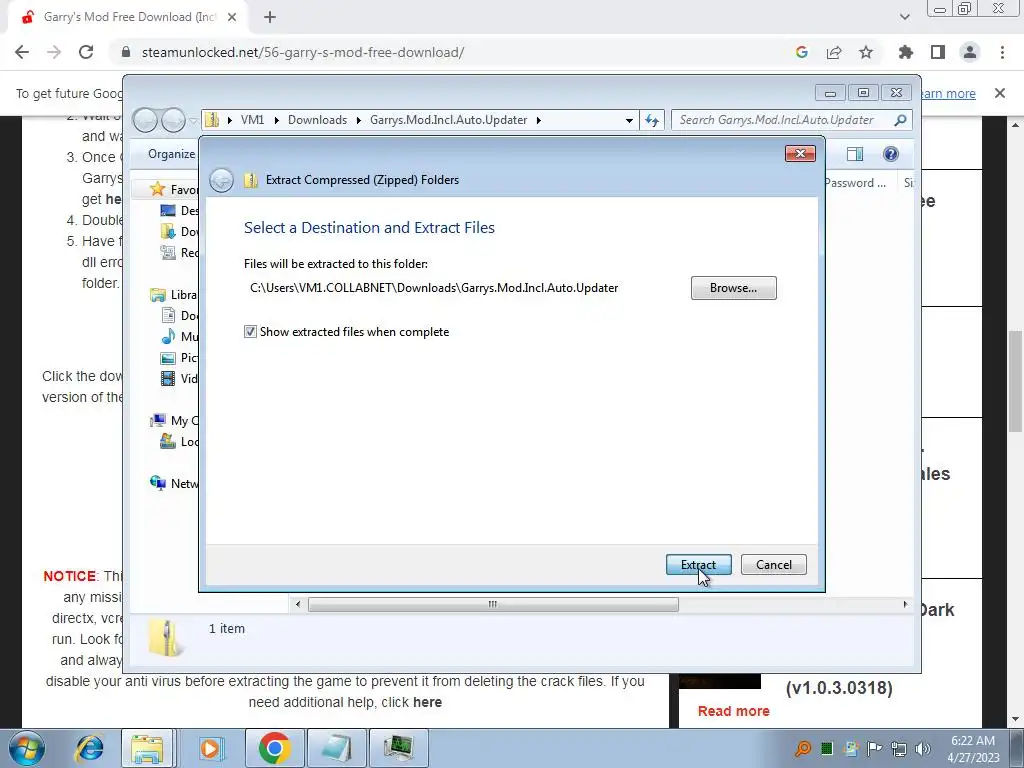
Task: Close the Garry's Mod Free Download tab
Action: click(x=232, y=17)
